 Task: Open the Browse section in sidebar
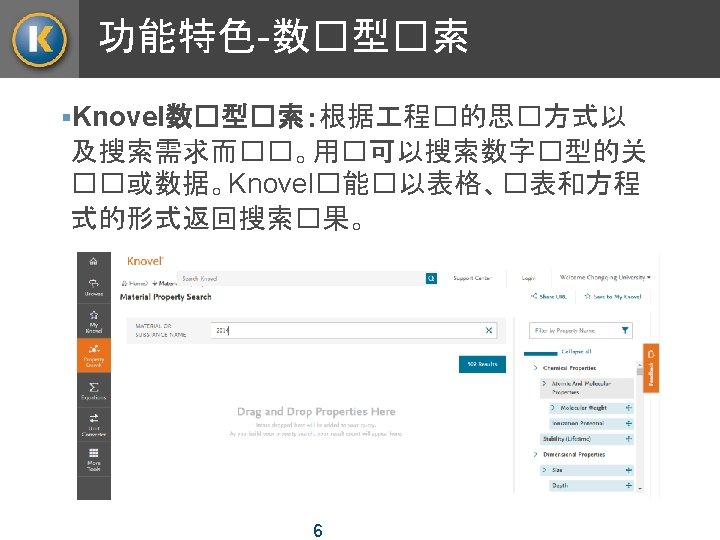coord(94,287)
